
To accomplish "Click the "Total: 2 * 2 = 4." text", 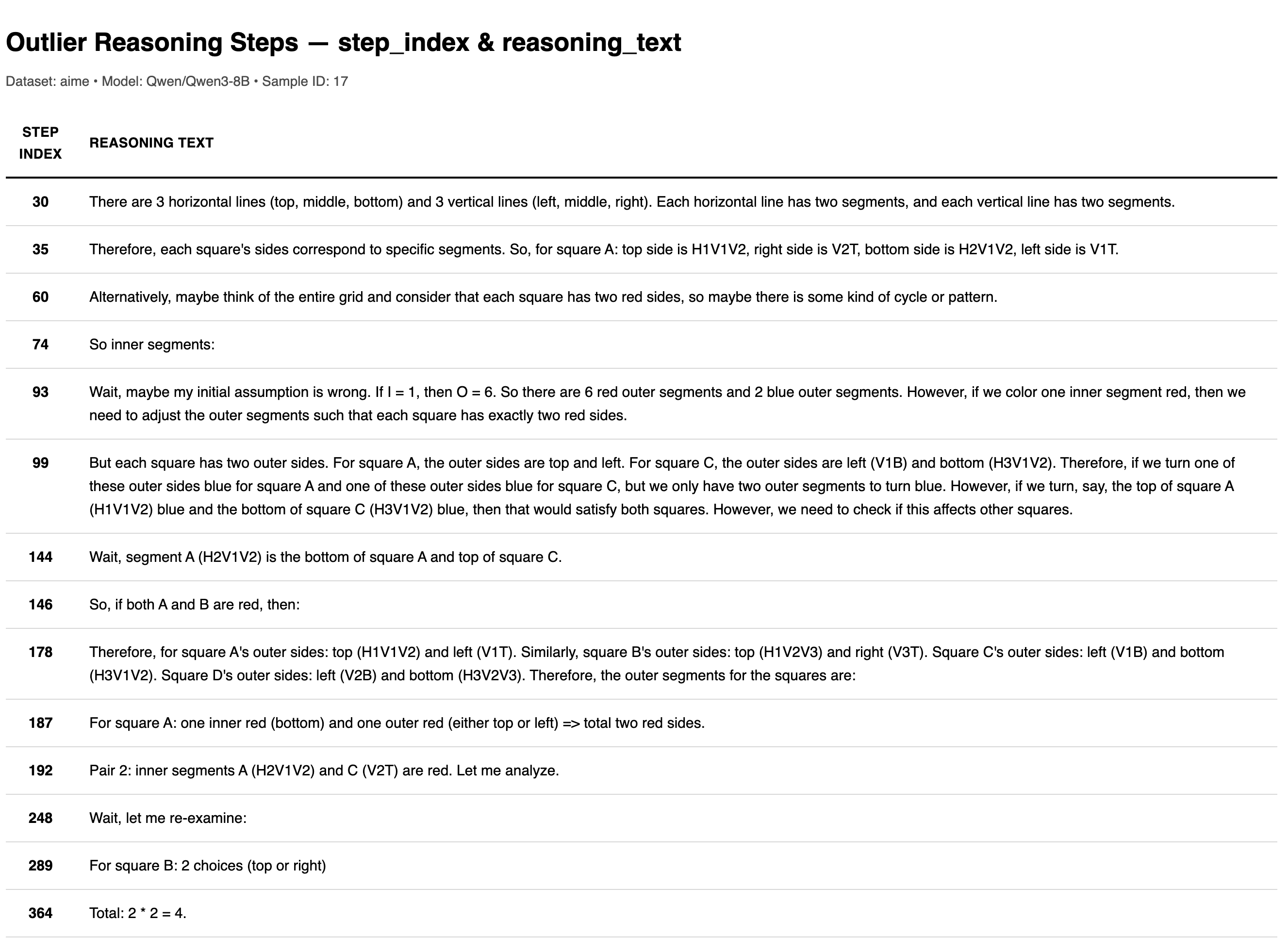I will tap(138, 913).
